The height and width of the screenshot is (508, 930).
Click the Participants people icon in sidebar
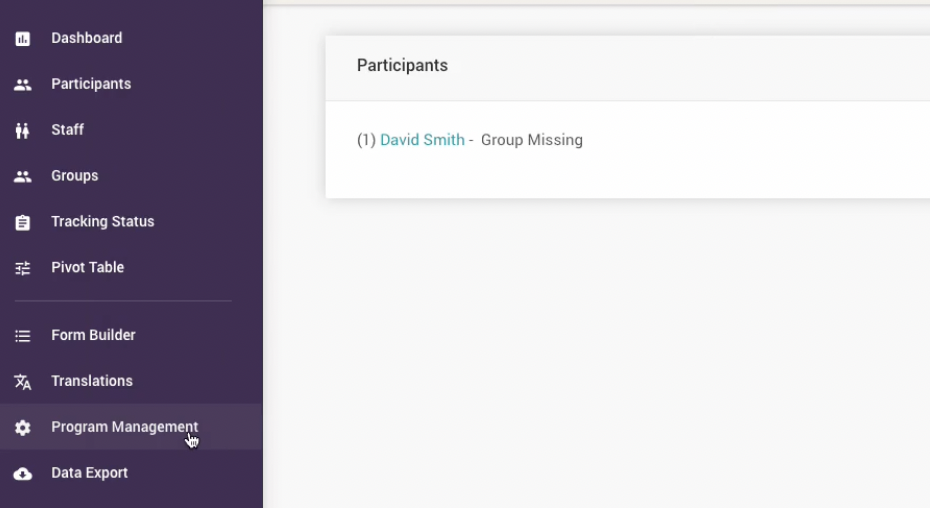(x=22, y=85)
